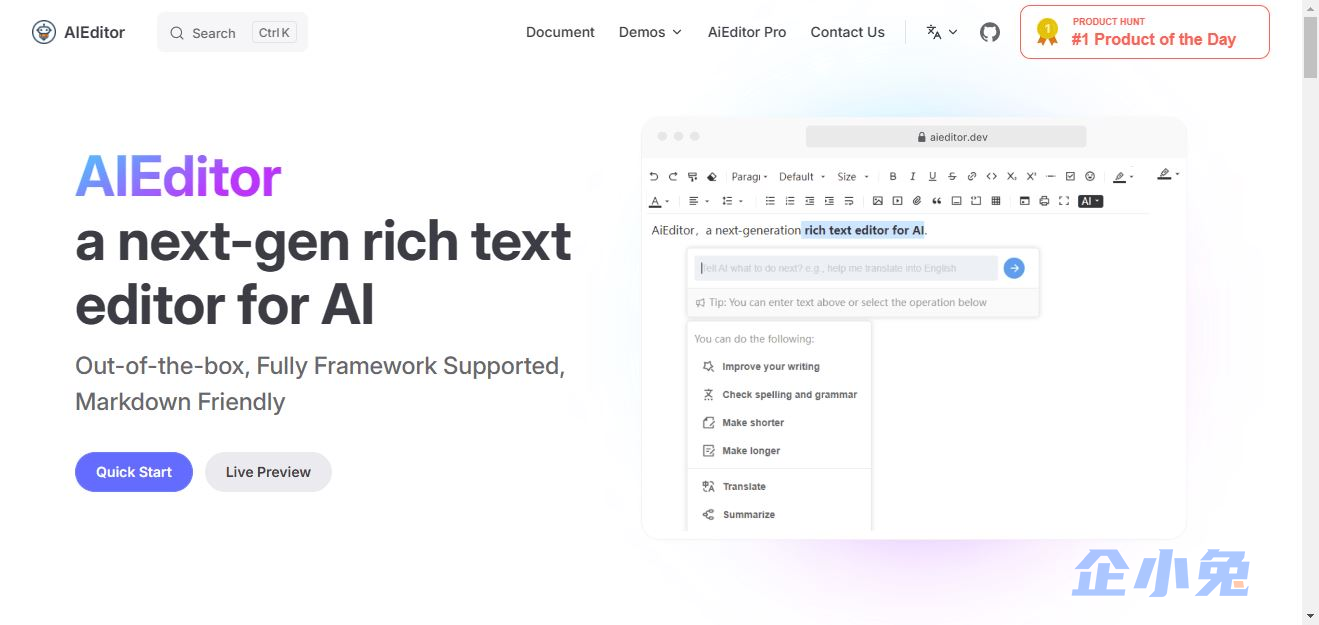Click the highlighted text rich text editor for AI
Screen dimensions: 1319x625
(864, 230)
